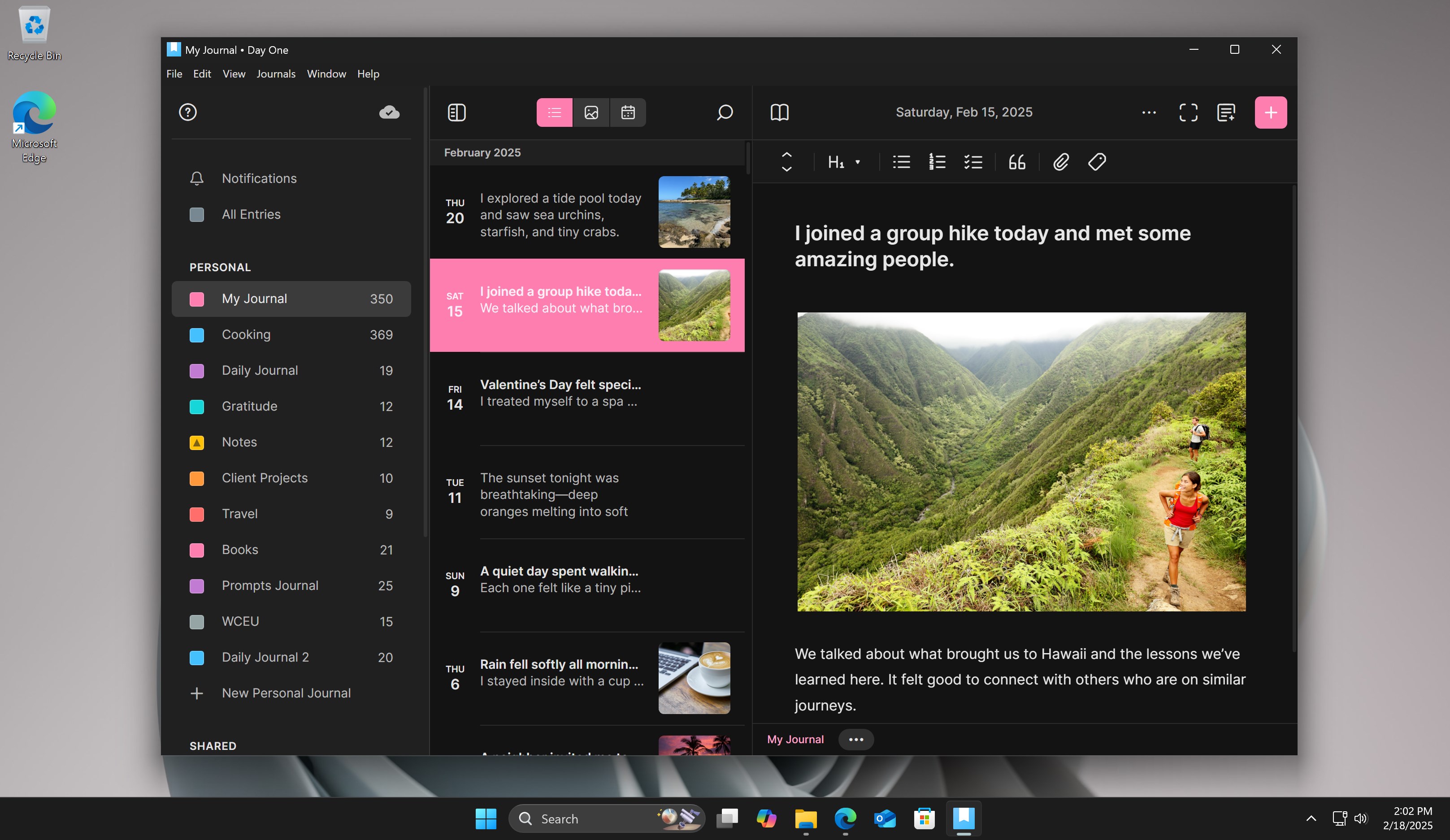The width and height of the screenshot is (1450, 840).
Task: Click the pink My Journal color swatch
Action: click(x=197, y=299)
